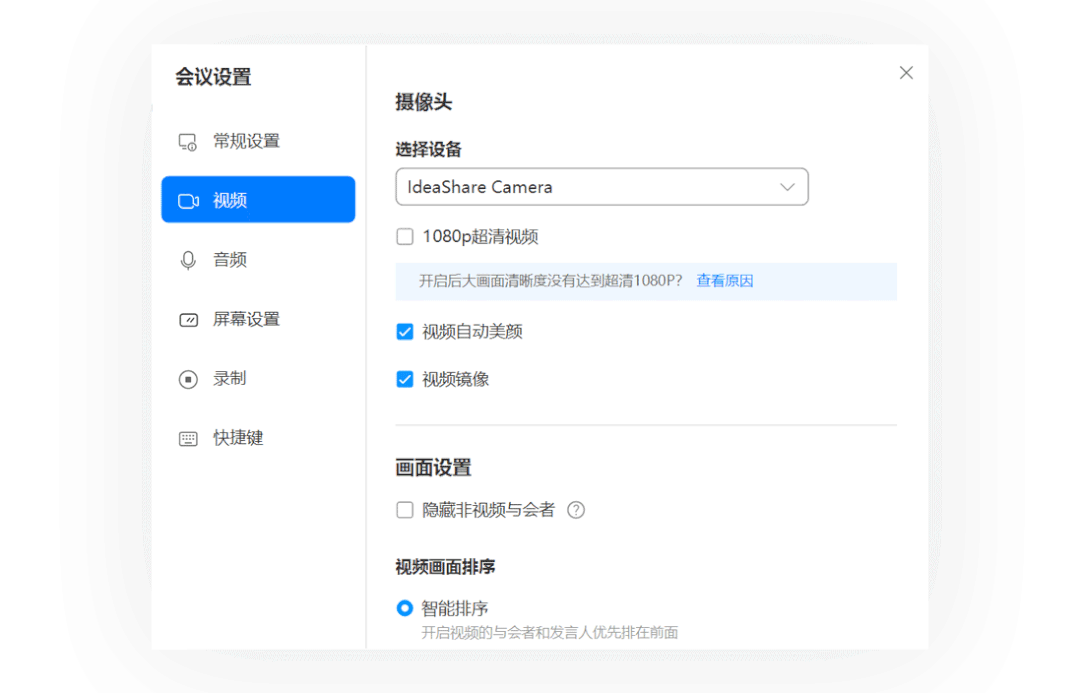
Task: Toggle the 视频镜像 checkbox
Action: pos(405,380)
